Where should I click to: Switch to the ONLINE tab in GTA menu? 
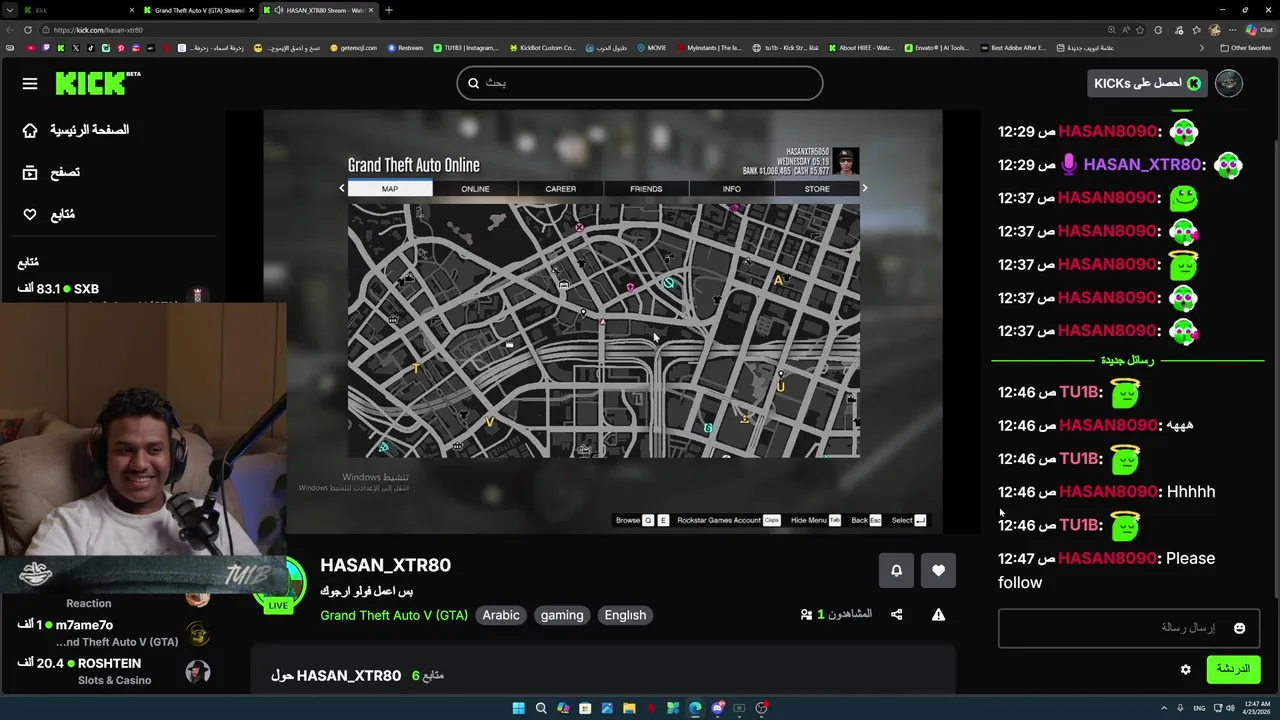point(475,188)
